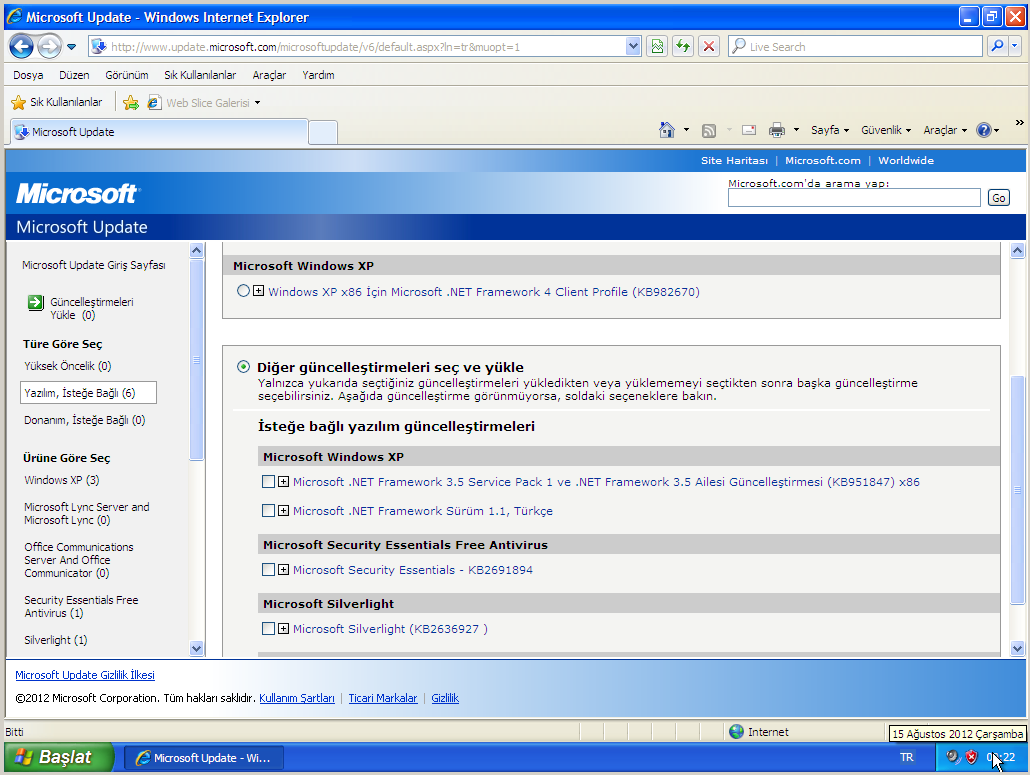Screen dimensions: 1030x775
Task: Add to favorites bar star icon
Action: [x=131, y=102]
